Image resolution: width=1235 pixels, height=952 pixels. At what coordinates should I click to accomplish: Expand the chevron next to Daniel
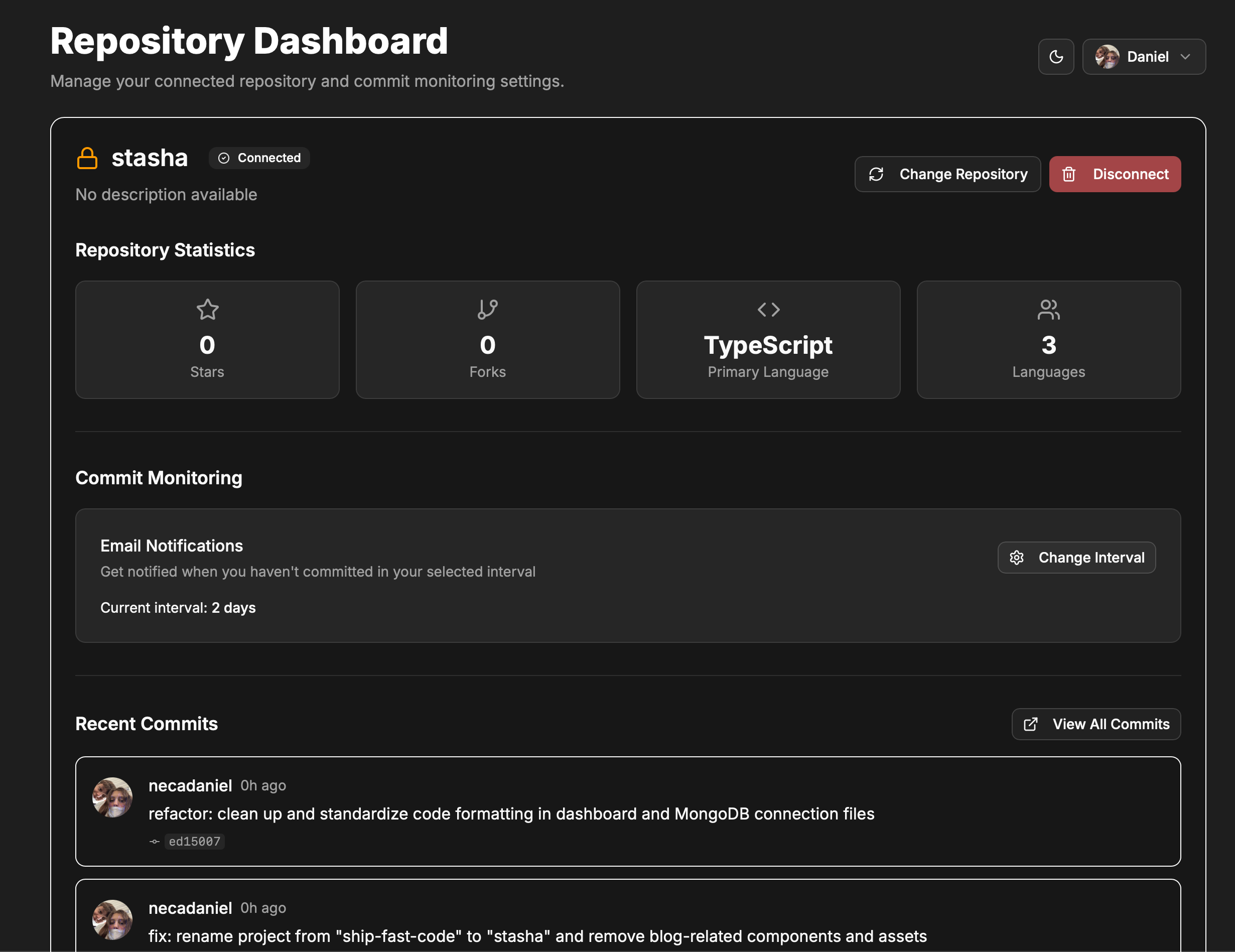1185,57
